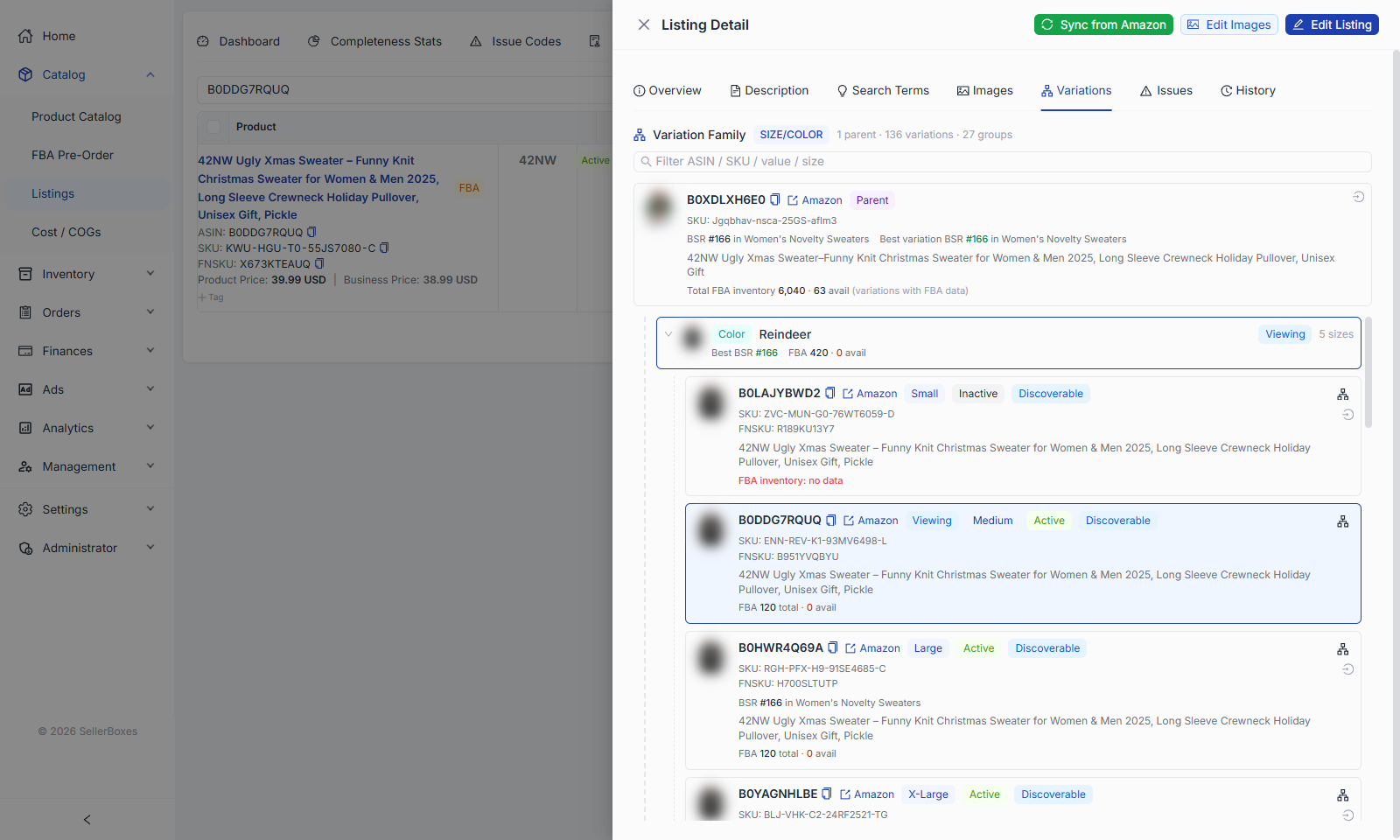Copy ASIN in listings table row
Image resolution: width=1400 pixels, height=840 pixels.
pos(311,233)
